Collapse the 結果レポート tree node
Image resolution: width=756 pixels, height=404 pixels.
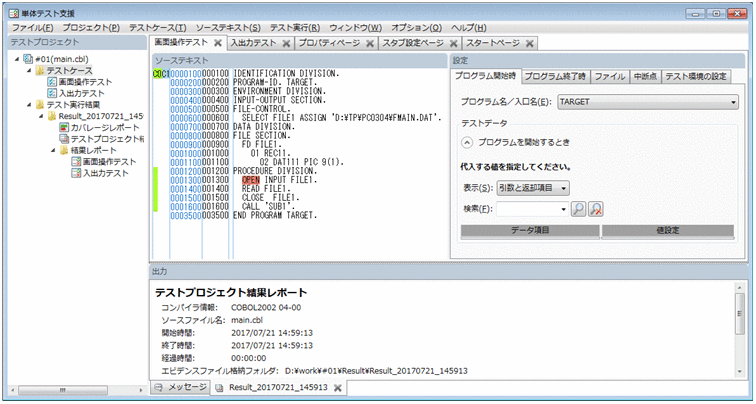point(53,150)
